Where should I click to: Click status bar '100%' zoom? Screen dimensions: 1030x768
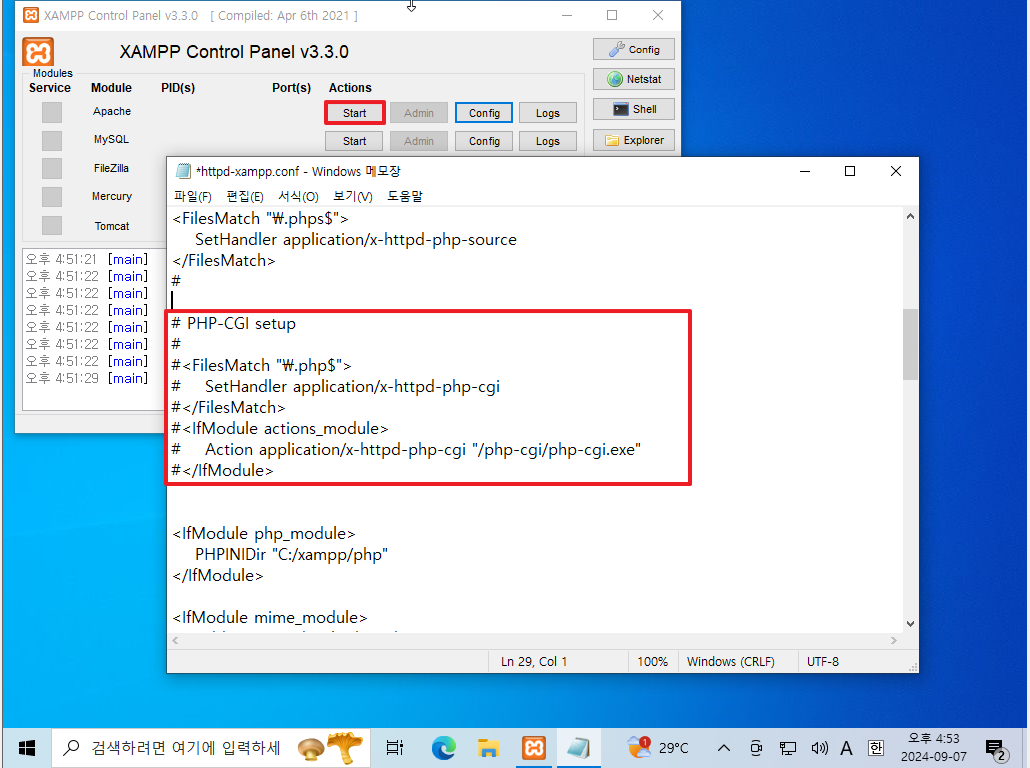[652, 662]
